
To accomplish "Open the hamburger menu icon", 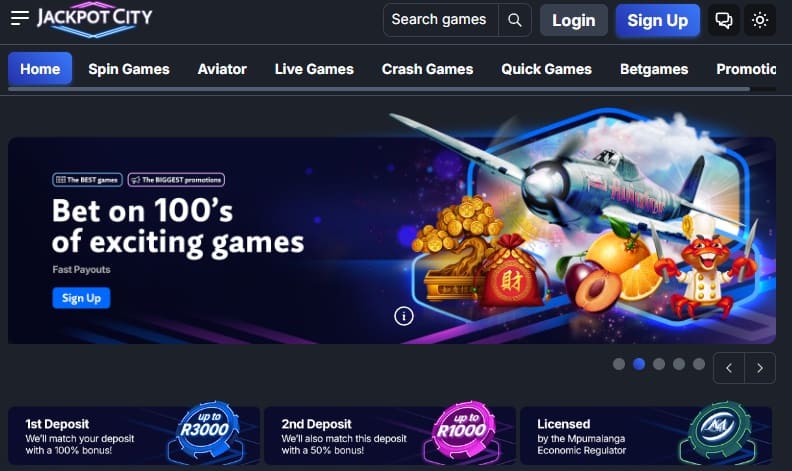I will (x=20, y=18).
